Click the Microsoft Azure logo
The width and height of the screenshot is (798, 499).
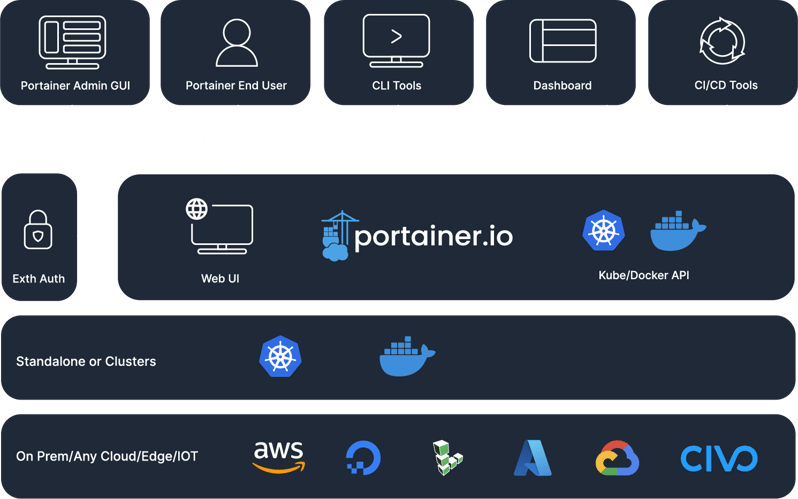pos(533,458)
